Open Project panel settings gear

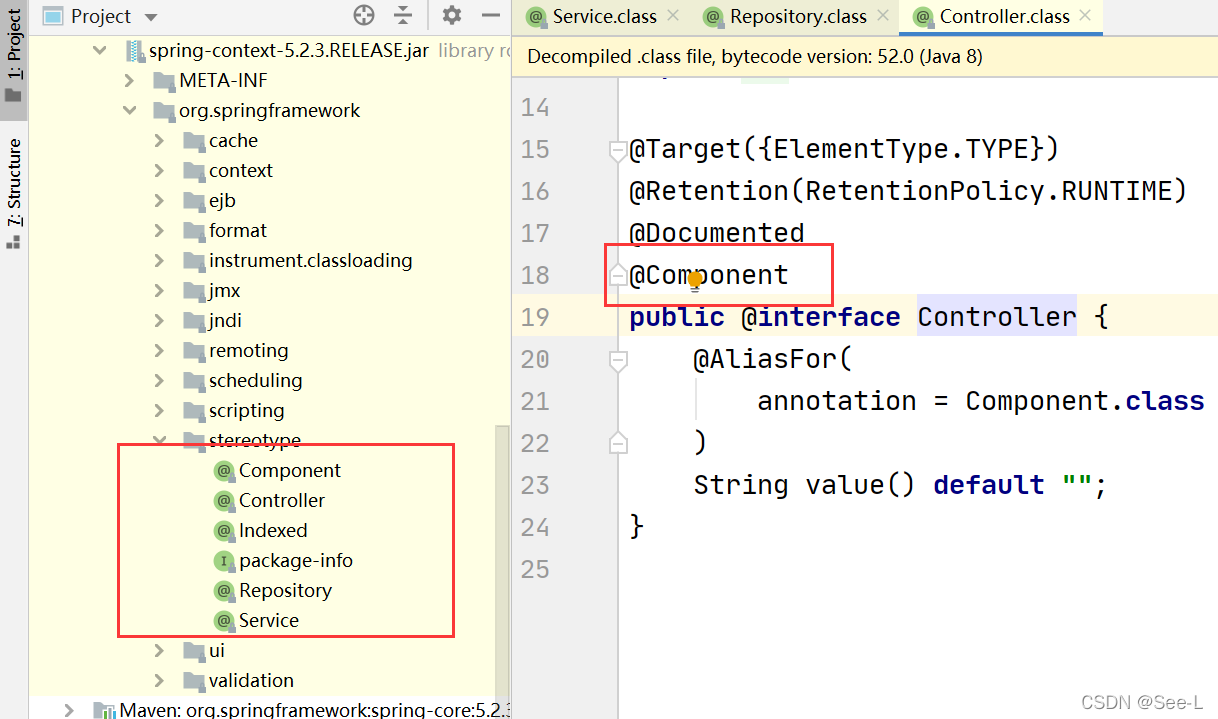click(x=452, y=16)
